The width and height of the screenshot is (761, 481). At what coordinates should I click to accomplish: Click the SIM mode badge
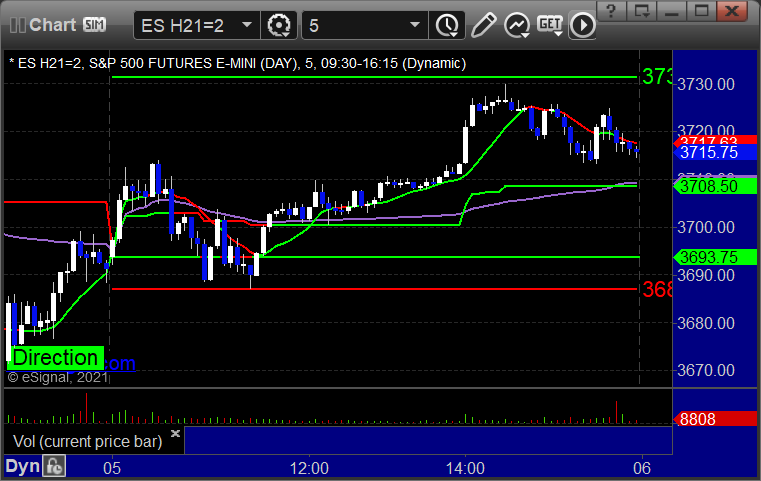point(94,24)
